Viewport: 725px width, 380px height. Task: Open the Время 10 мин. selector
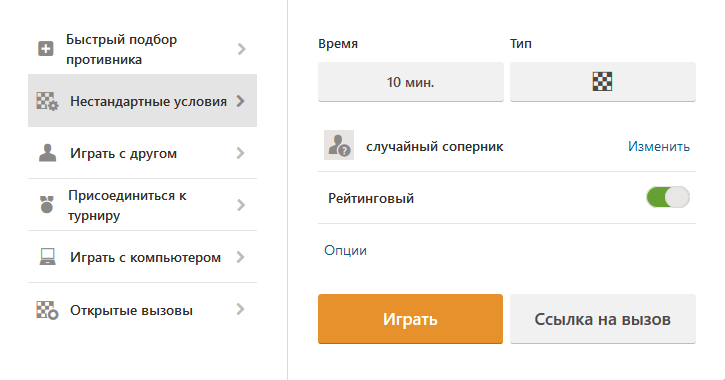click(411, 82)
